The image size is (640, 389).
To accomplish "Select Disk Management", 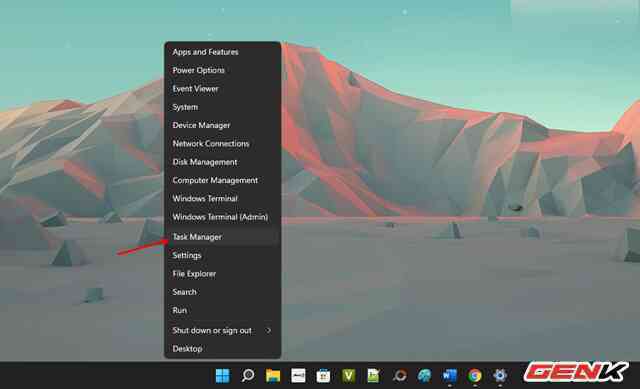I will (x=222, y=162).
